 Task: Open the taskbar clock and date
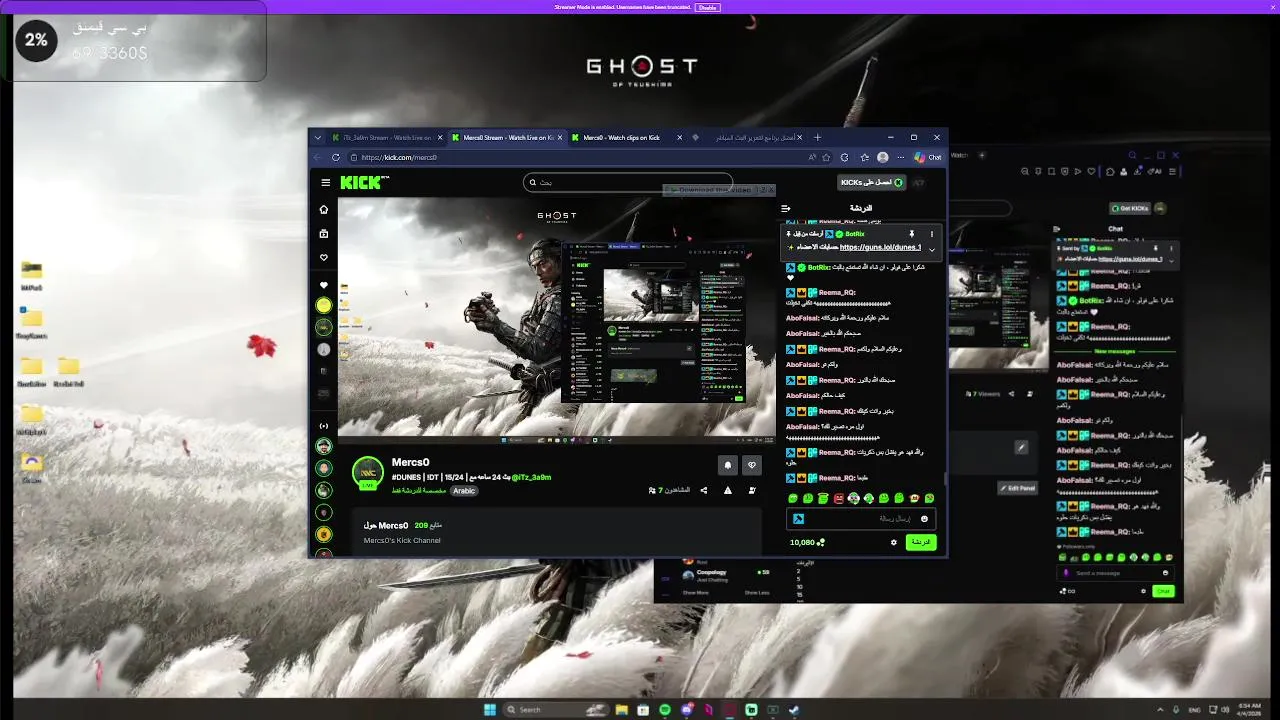[1250, 710]
